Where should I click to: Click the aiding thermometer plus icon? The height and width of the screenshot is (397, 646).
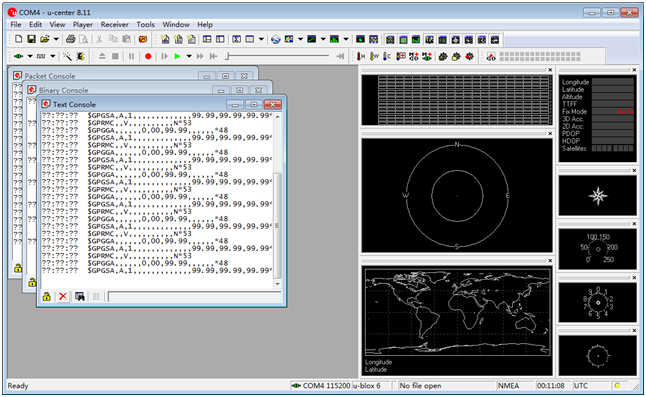tap(400, 56)
